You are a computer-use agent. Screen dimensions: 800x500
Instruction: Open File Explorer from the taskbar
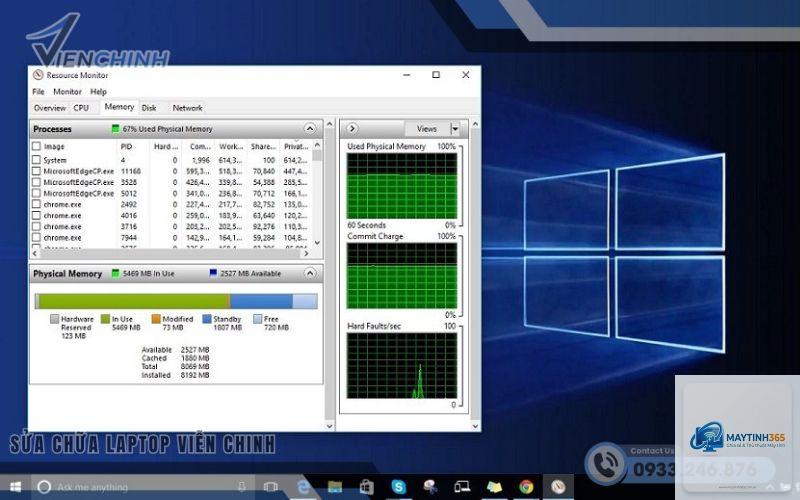[335, 487]
